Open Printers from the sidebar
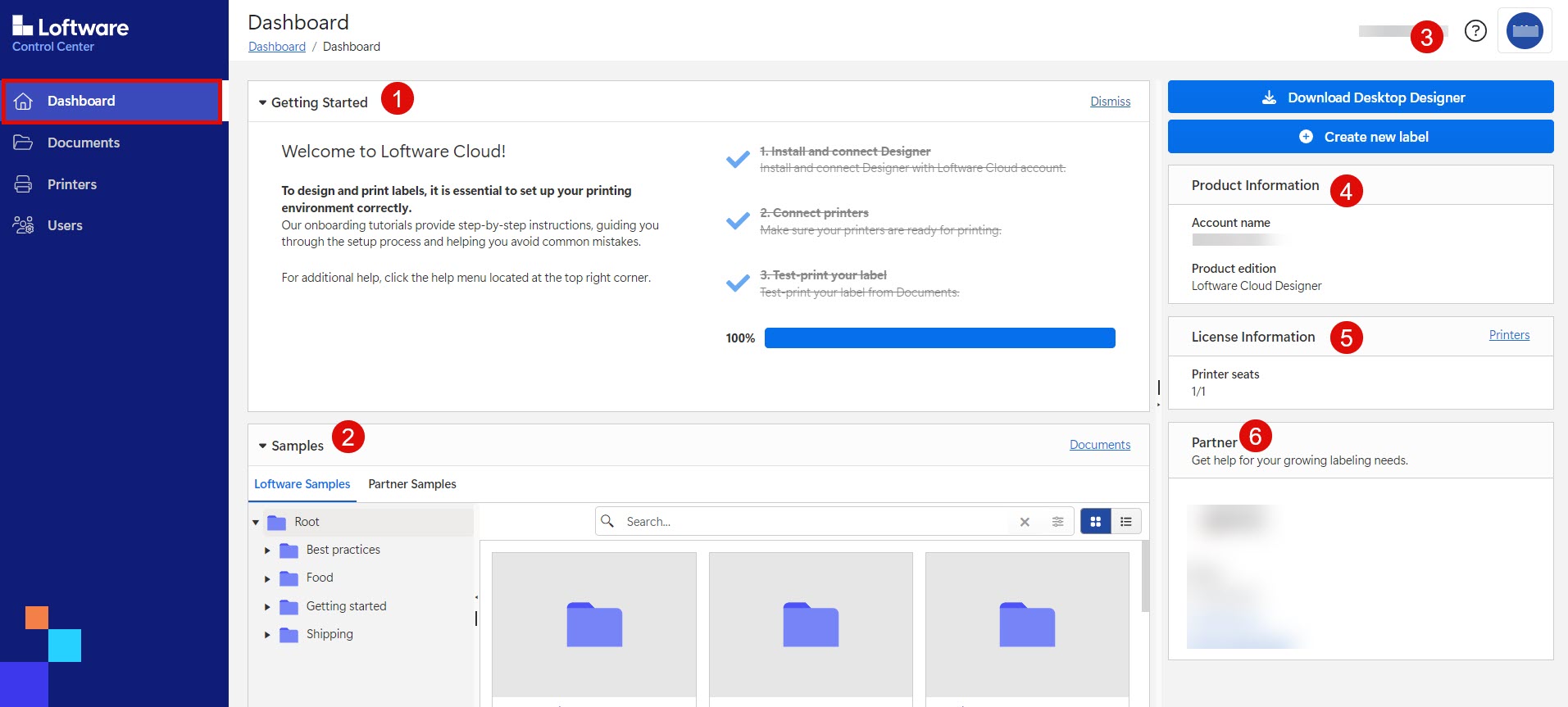This screenshot has width=1568, height=707. [x=72, y=184]
